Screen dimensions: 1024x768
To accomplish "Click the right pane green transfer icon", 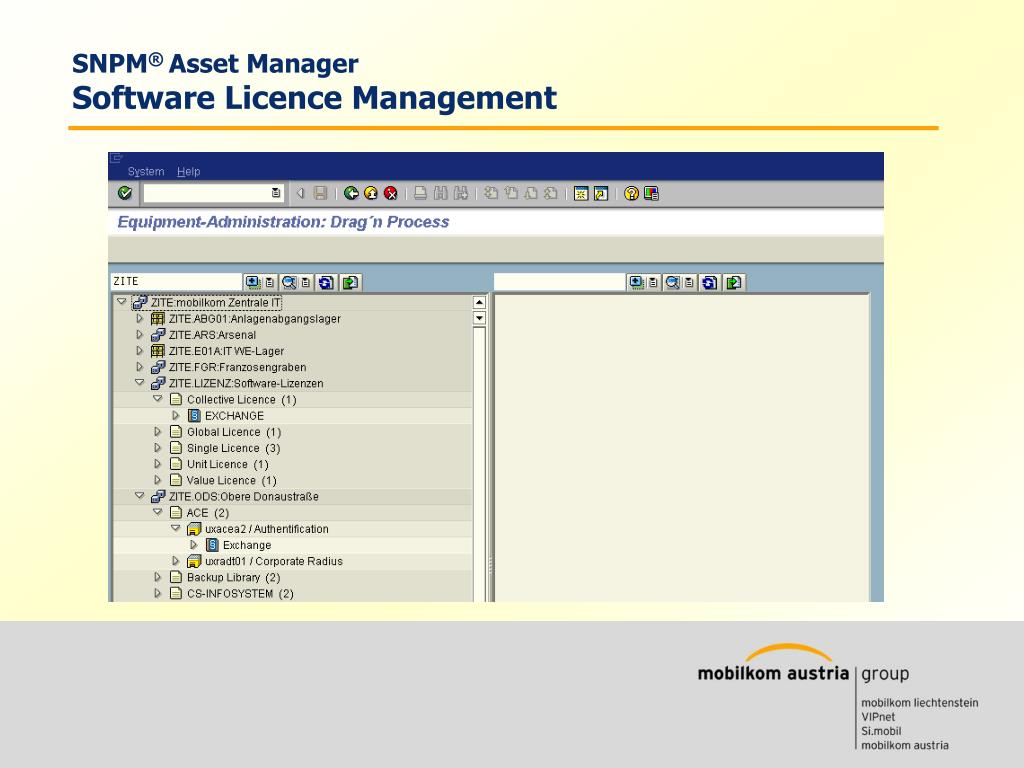I will [734, 282].
